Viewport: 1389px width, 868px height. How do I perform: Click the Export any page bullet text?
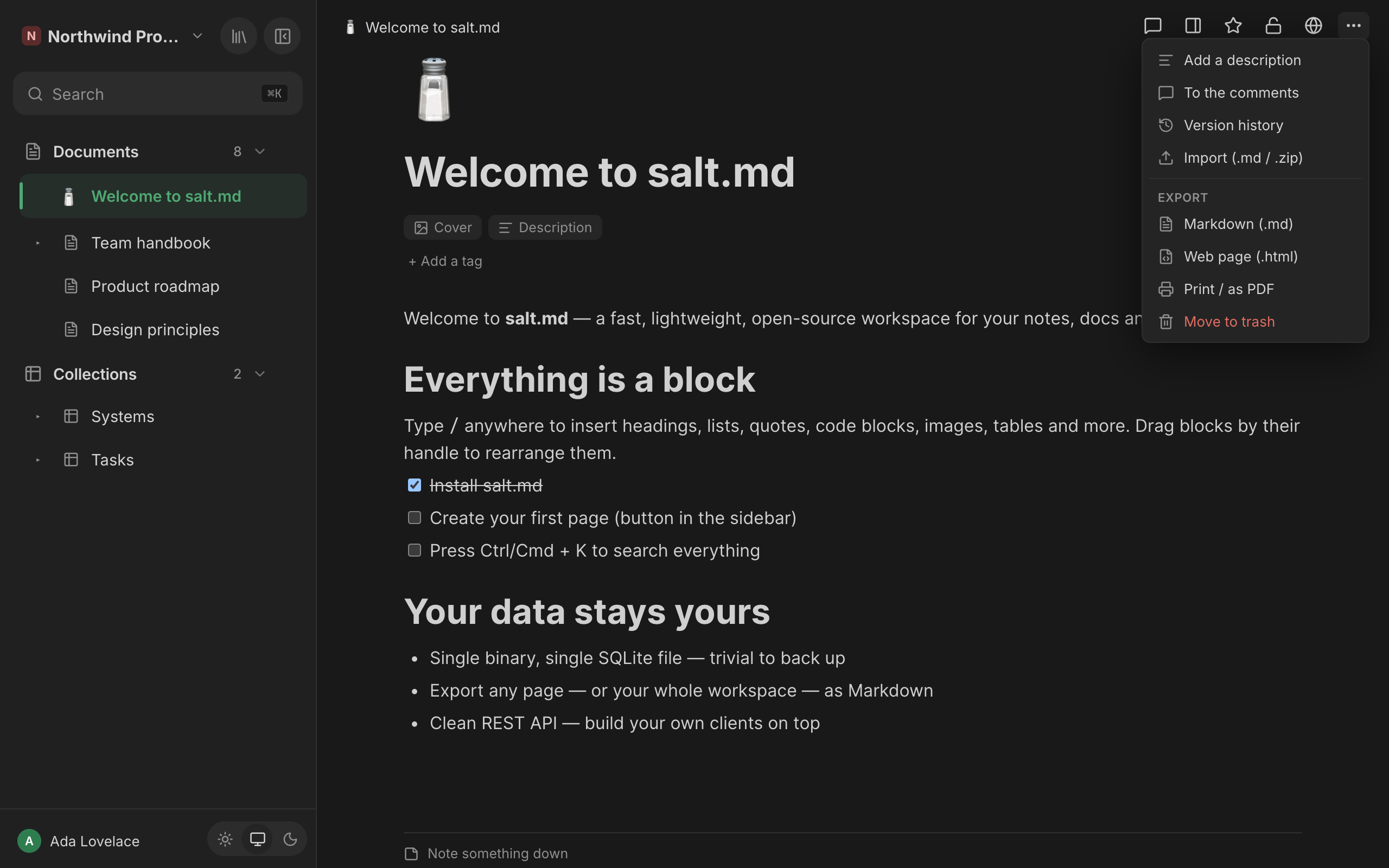(x=681, y=691)
